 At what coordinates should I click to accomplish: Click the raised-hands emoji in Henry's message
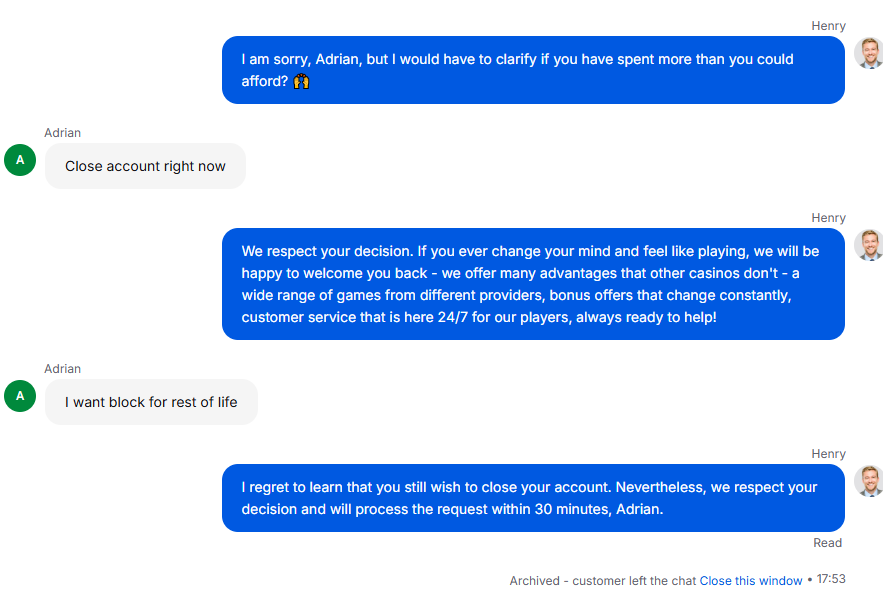click(301, 81)
